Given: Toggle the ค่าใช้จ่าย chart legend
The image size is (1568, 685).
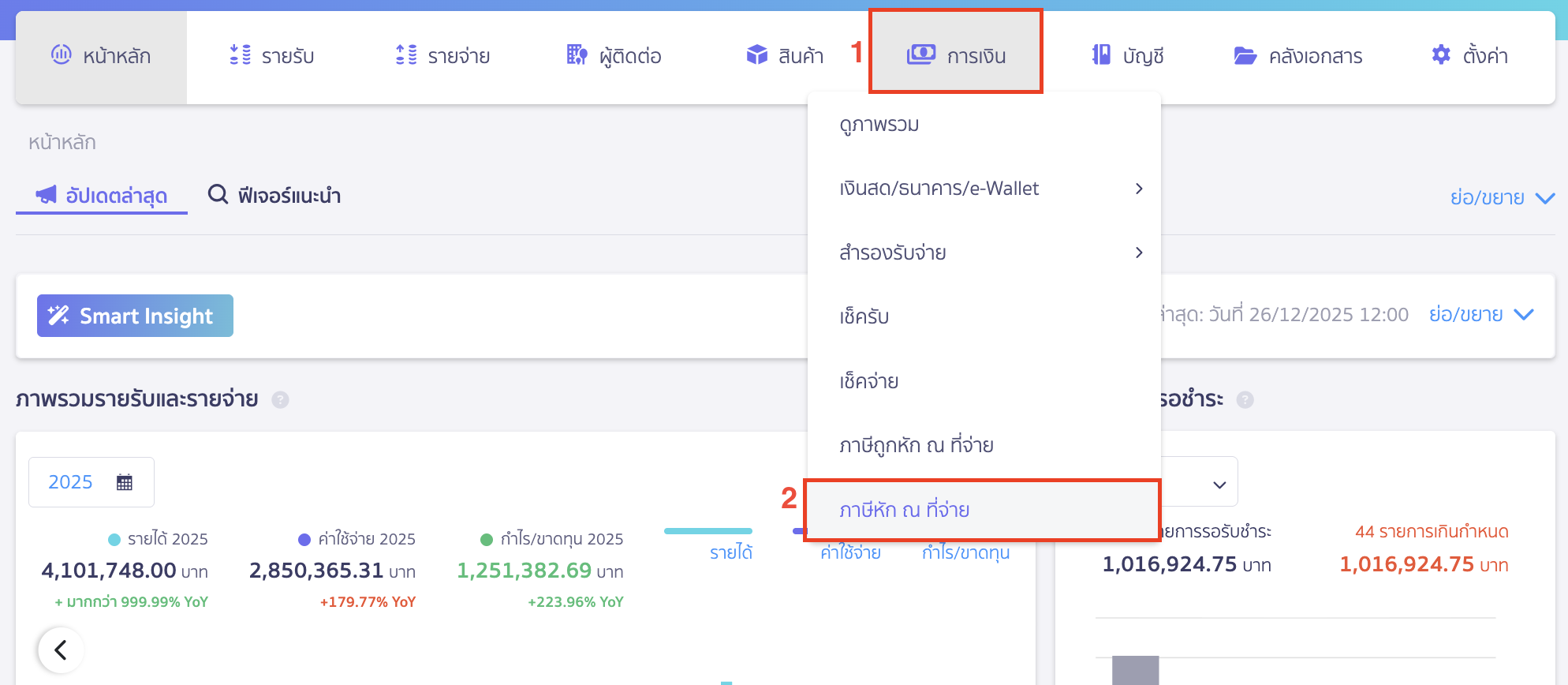Looking at the screenshot, I should 850,552.
